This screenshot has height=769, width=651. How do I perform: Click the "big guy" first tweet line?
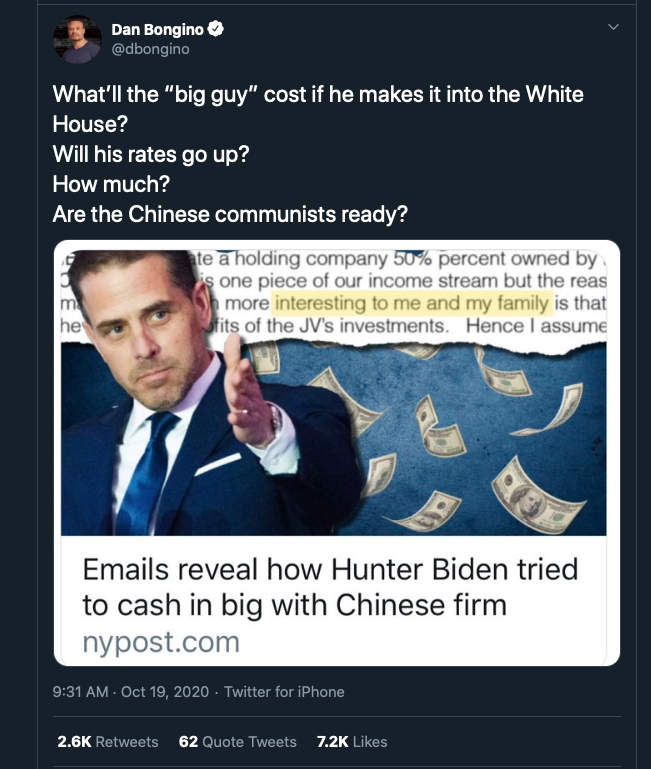point(317,96)
